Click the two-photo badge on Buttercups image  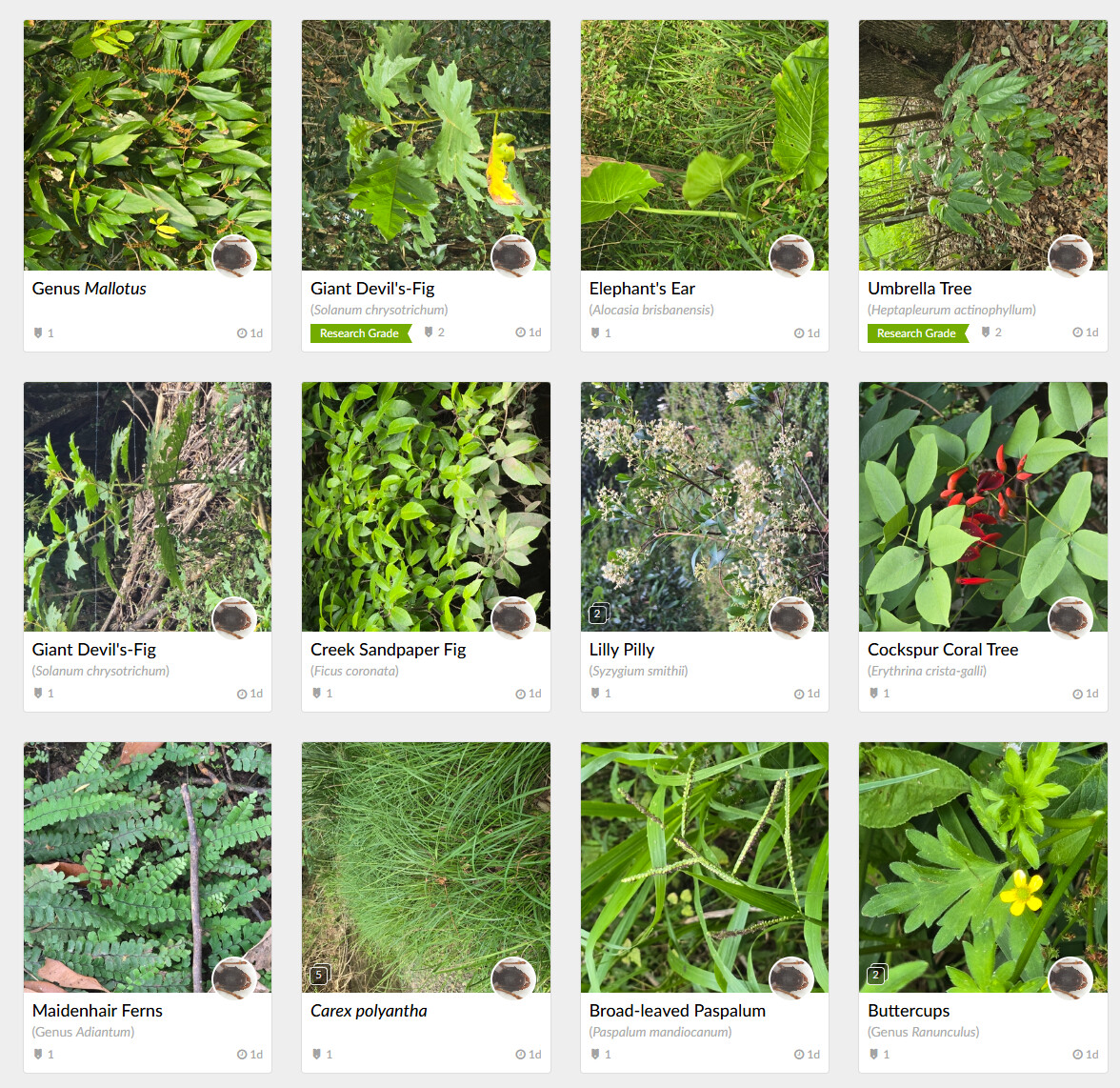(877, 974)
